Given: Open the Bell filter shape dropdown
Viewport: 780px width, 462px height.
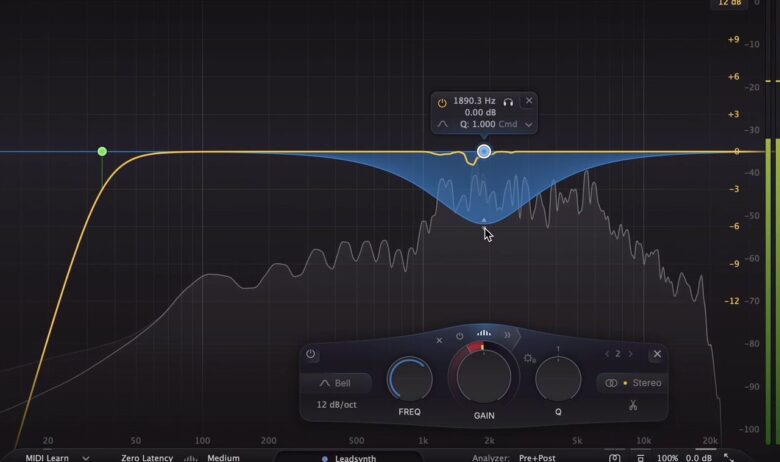Looking at the screenshot, I should coord(336,383).
